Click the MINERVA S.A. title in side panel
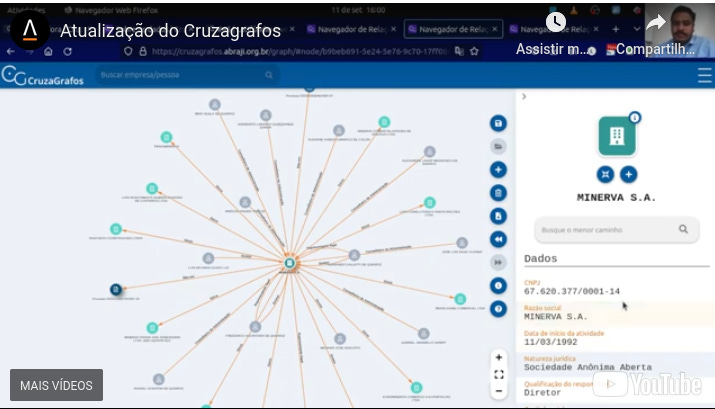 pos(617,197)
